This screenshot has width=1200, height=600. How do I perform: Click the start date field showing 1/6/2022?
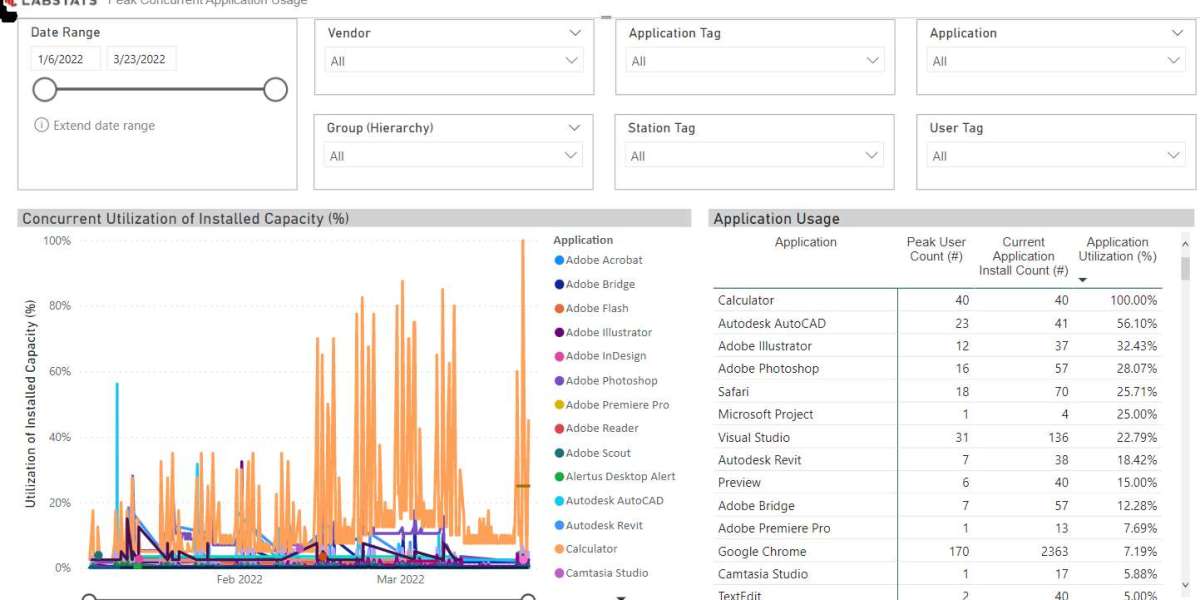(x=63, y=58)
